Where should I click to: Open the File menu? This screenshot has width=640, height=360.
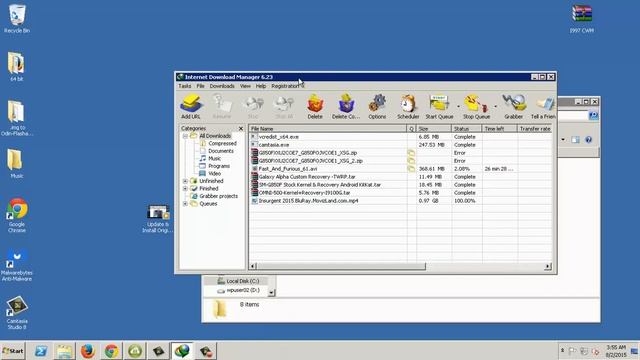click(200, 86)
